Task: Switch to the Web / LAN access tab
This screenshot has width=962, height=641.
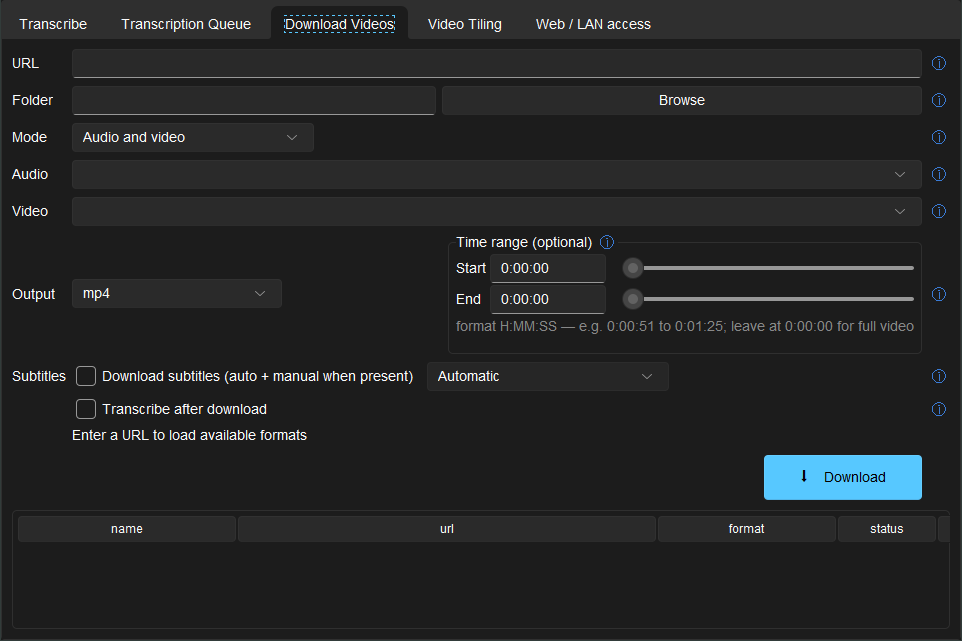Action: point(593,24)
